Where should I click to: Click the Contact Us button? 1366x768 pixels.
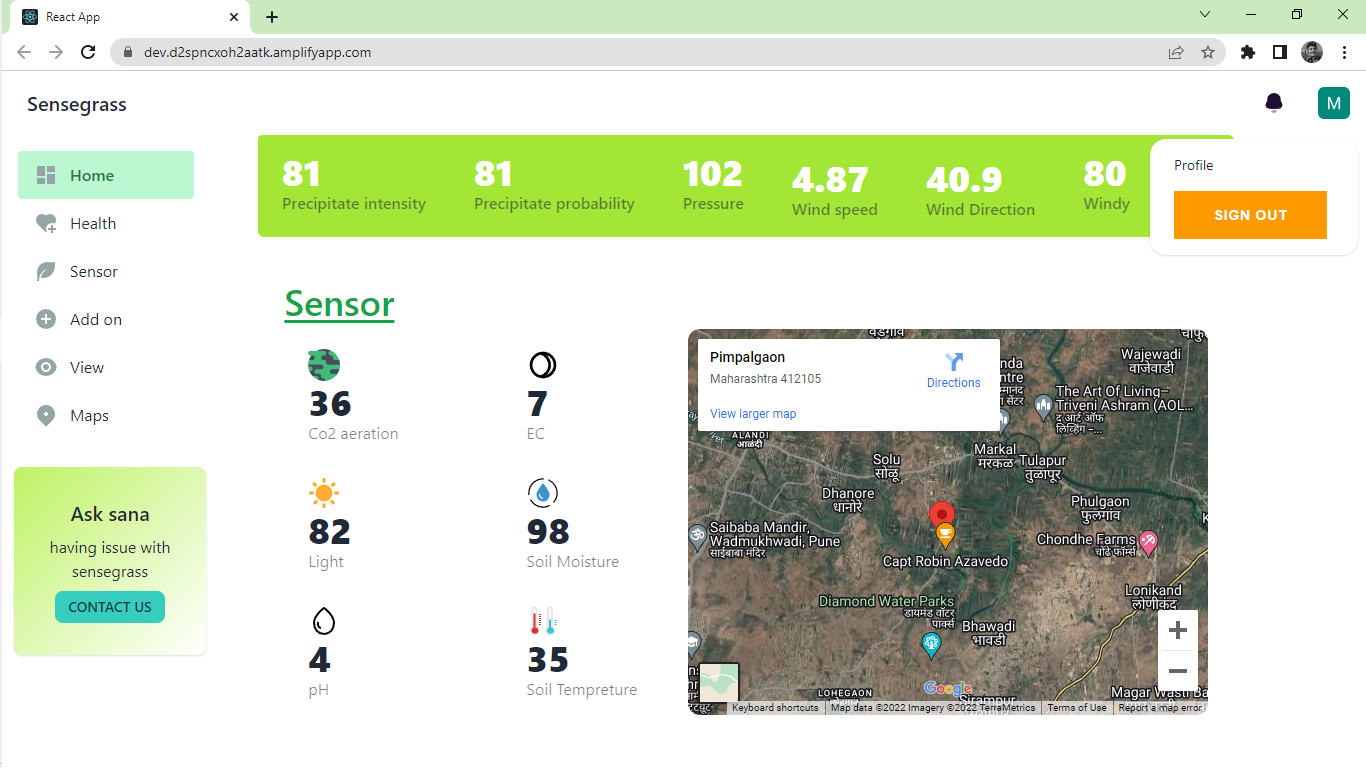tap(110, 607)
